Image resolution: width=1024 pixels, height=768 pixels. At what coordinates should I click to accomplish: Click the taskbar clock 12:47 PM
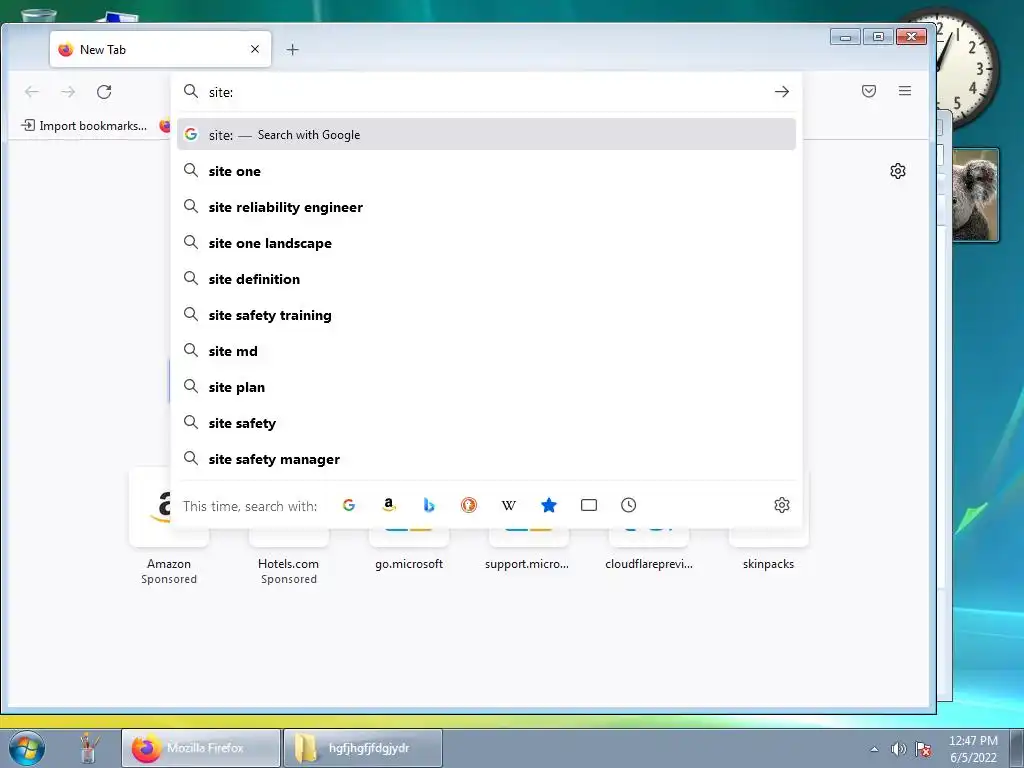point(973,748)
